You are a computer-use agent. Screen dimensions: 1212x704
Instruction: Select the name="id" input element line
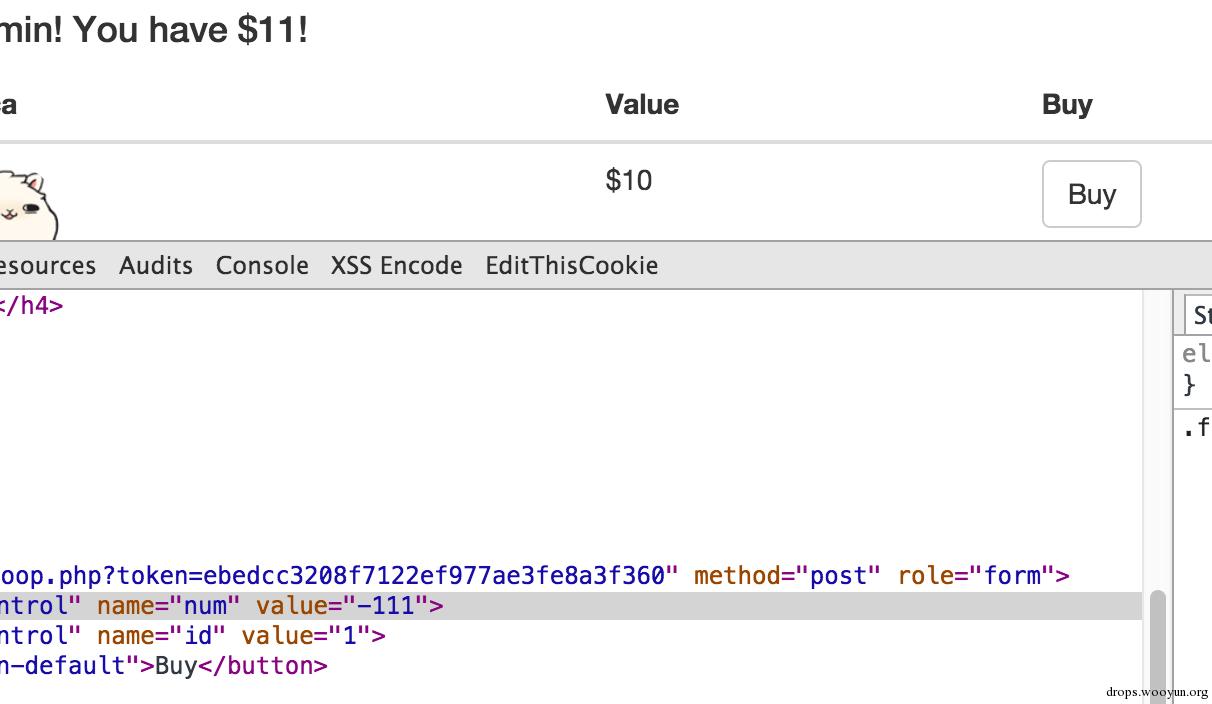point(190,636)
